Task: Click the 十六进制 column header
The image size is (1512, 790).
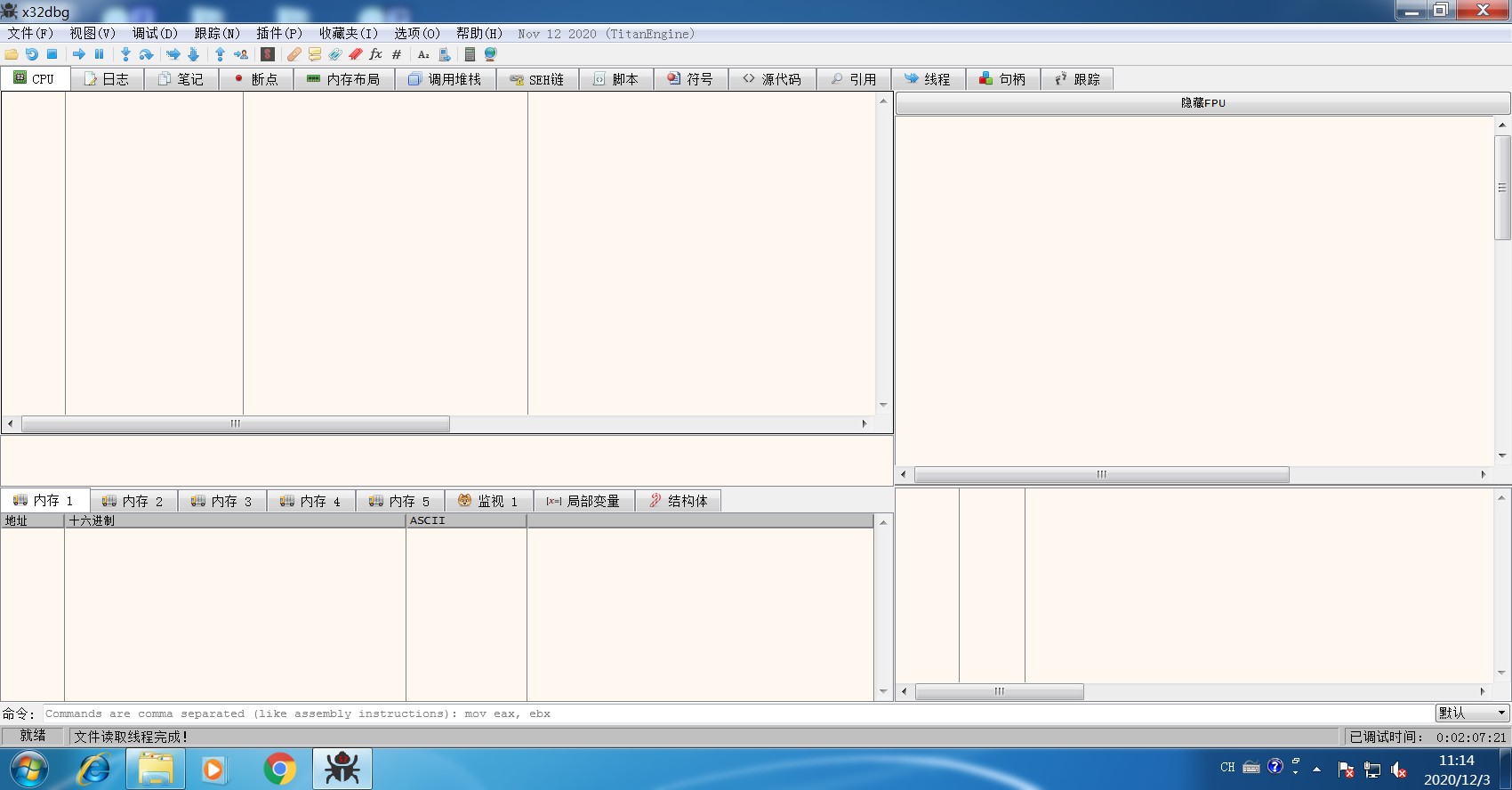Action: tap(235, 520)
